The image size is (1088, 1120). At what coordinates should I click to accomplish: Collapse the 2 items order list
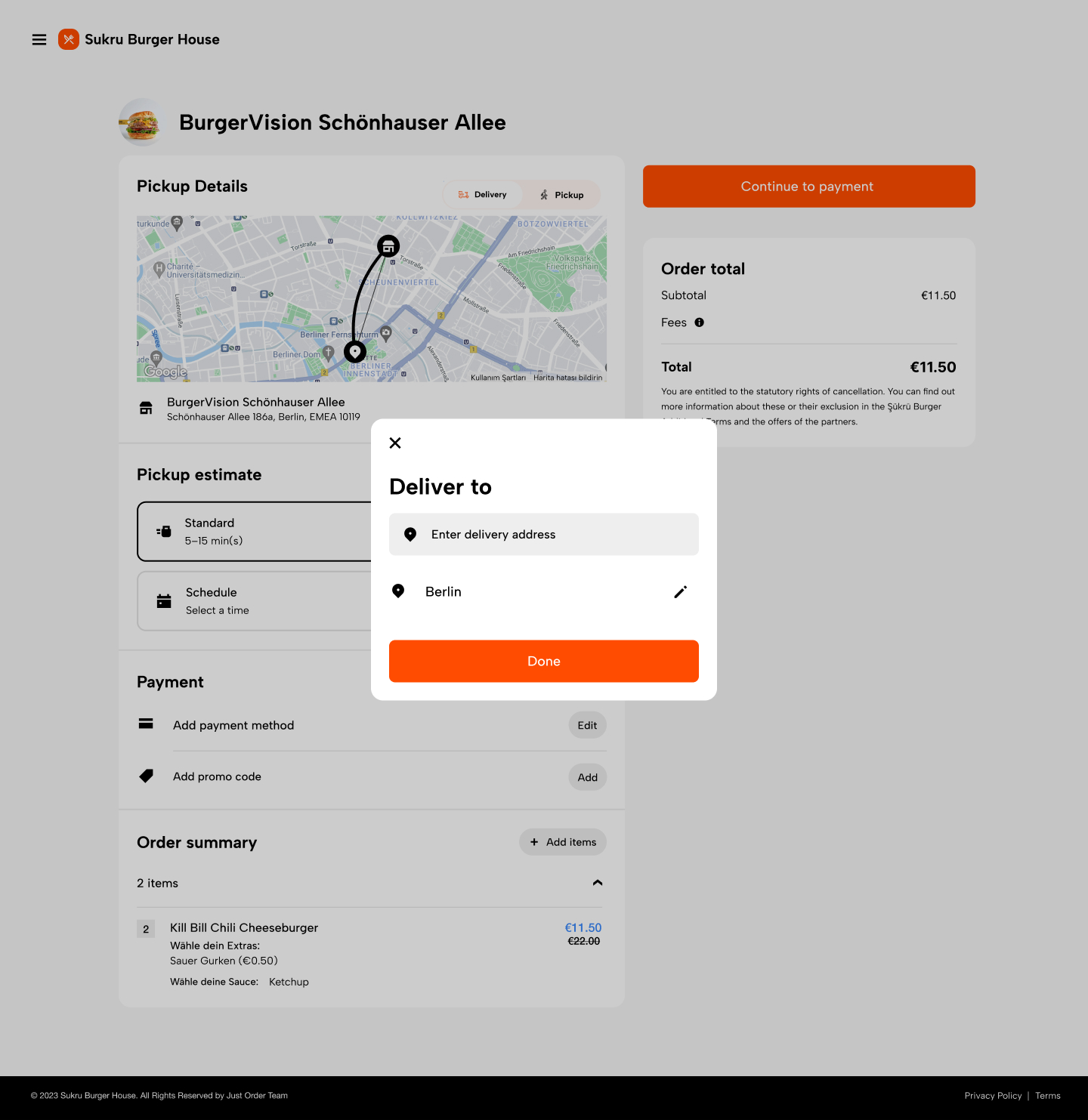pyautogui.click(x=598, y=883)
